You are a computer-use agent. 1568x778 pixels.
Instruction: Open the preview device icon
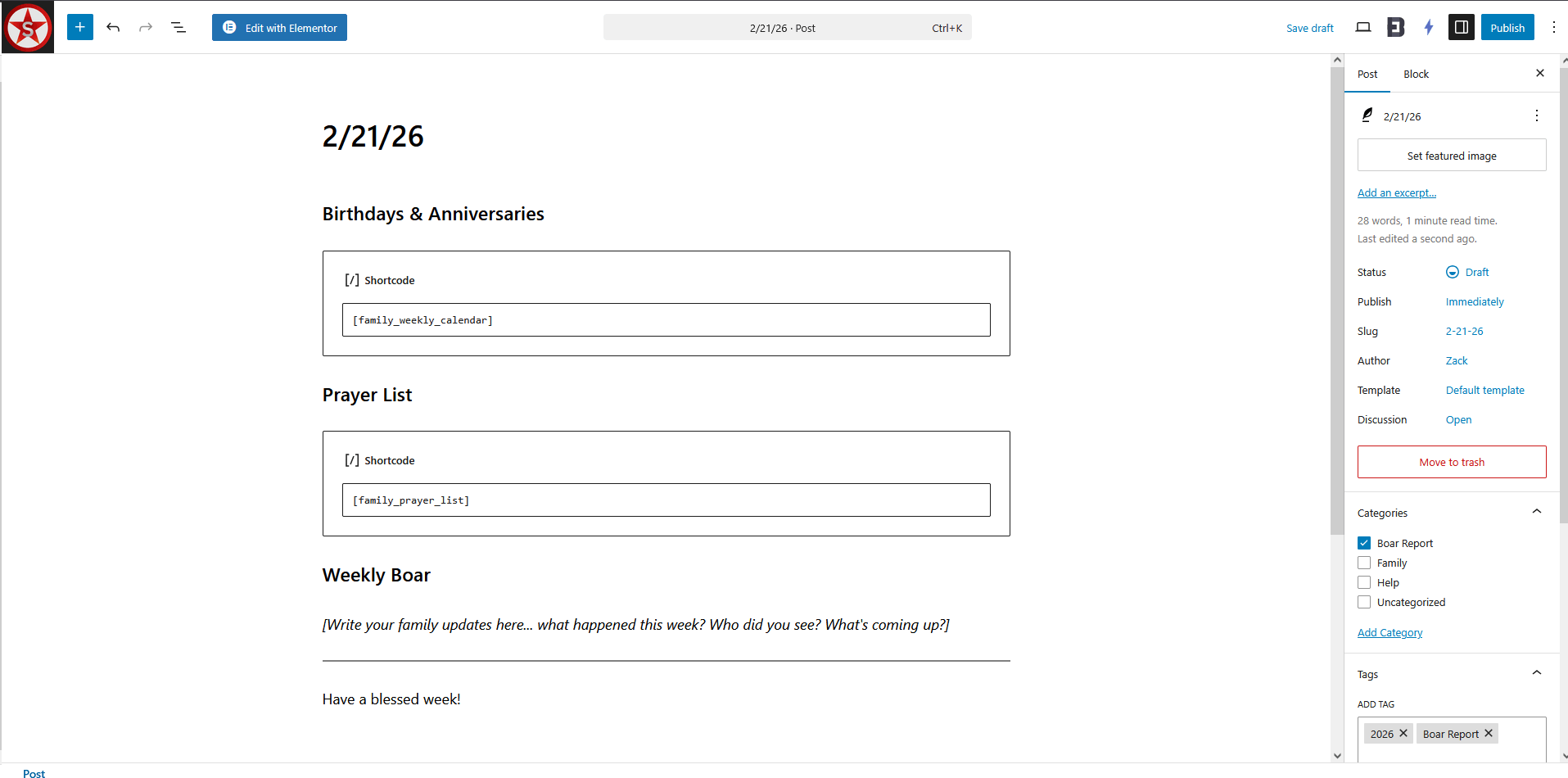pos(1362,27)
